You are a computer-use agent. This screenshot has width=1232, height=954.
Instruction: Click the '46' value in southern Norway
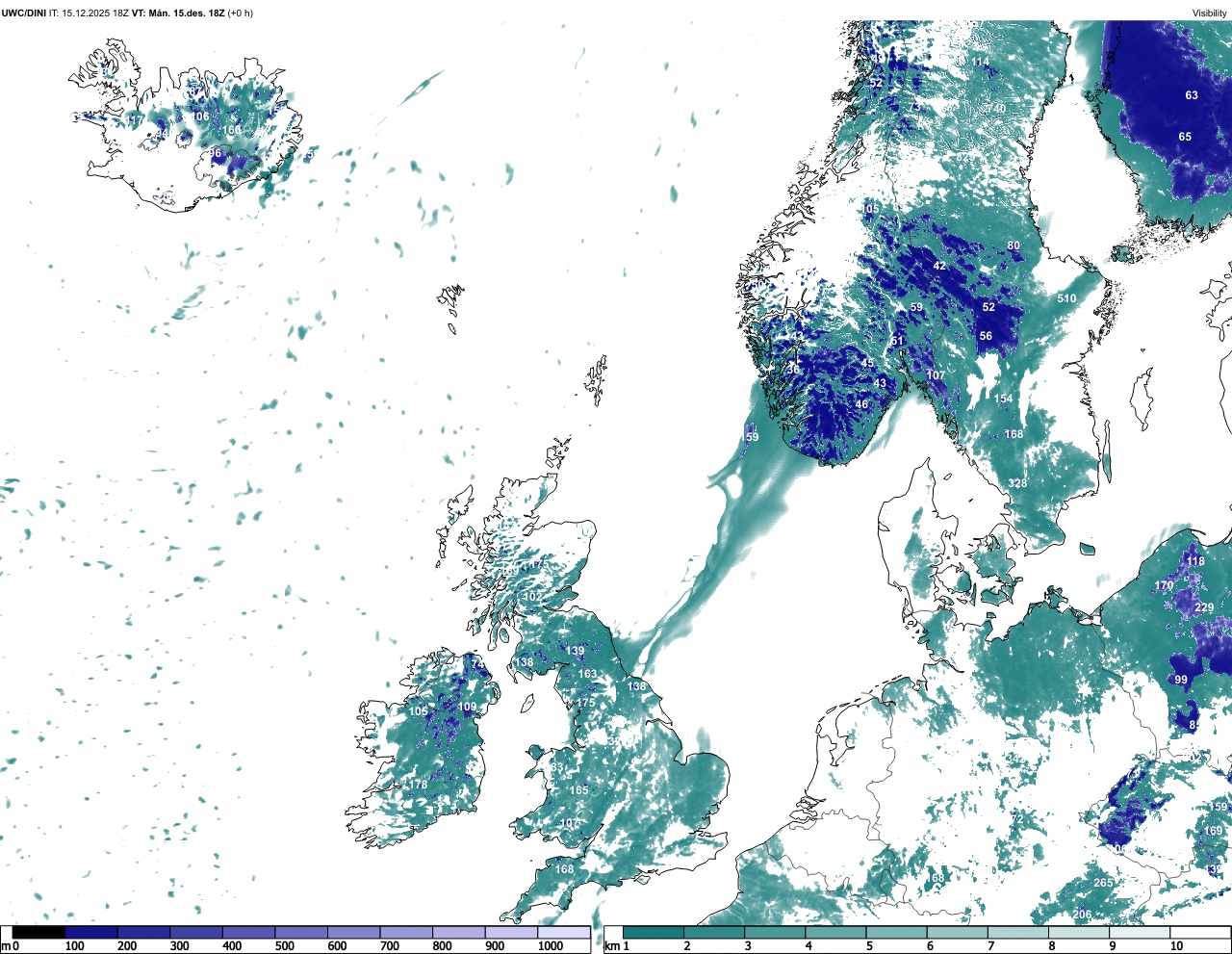point(861,404)
